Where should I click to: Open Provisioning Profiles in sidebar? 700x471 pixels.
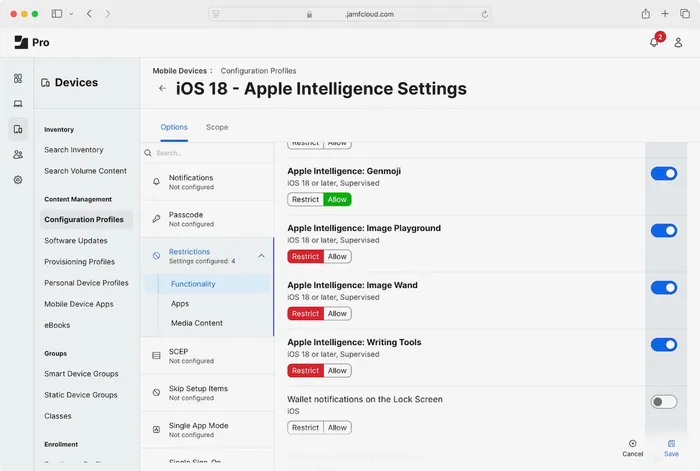(79, 262)
